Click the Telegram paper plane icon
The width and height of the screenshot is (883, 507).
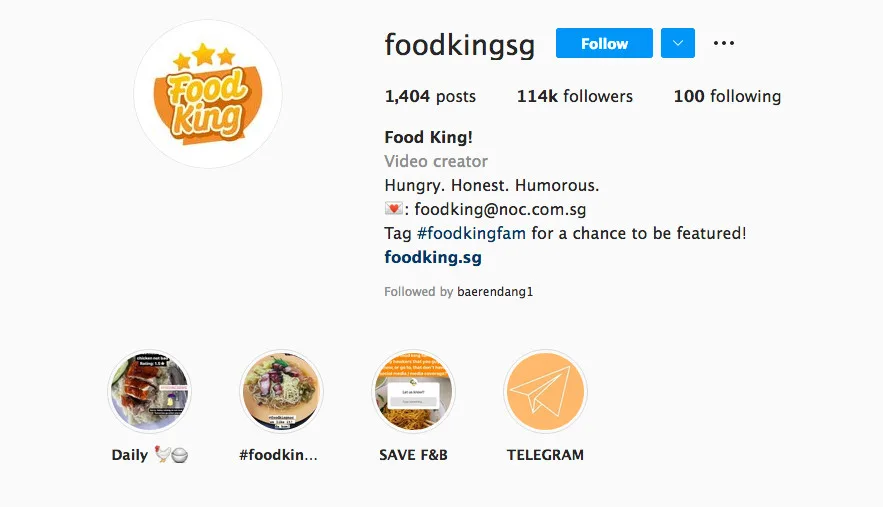pos(545,391)
